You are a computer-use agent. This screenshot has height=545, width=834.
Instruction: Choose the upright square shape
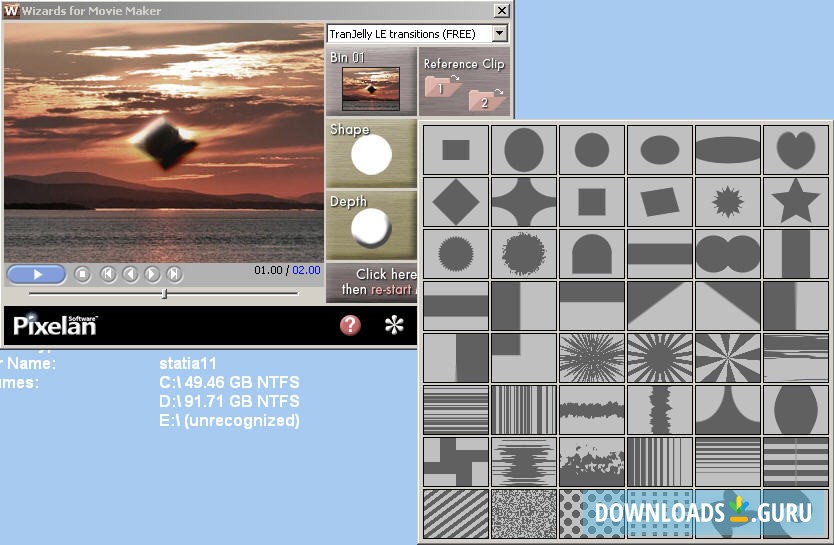coord(592,202)
